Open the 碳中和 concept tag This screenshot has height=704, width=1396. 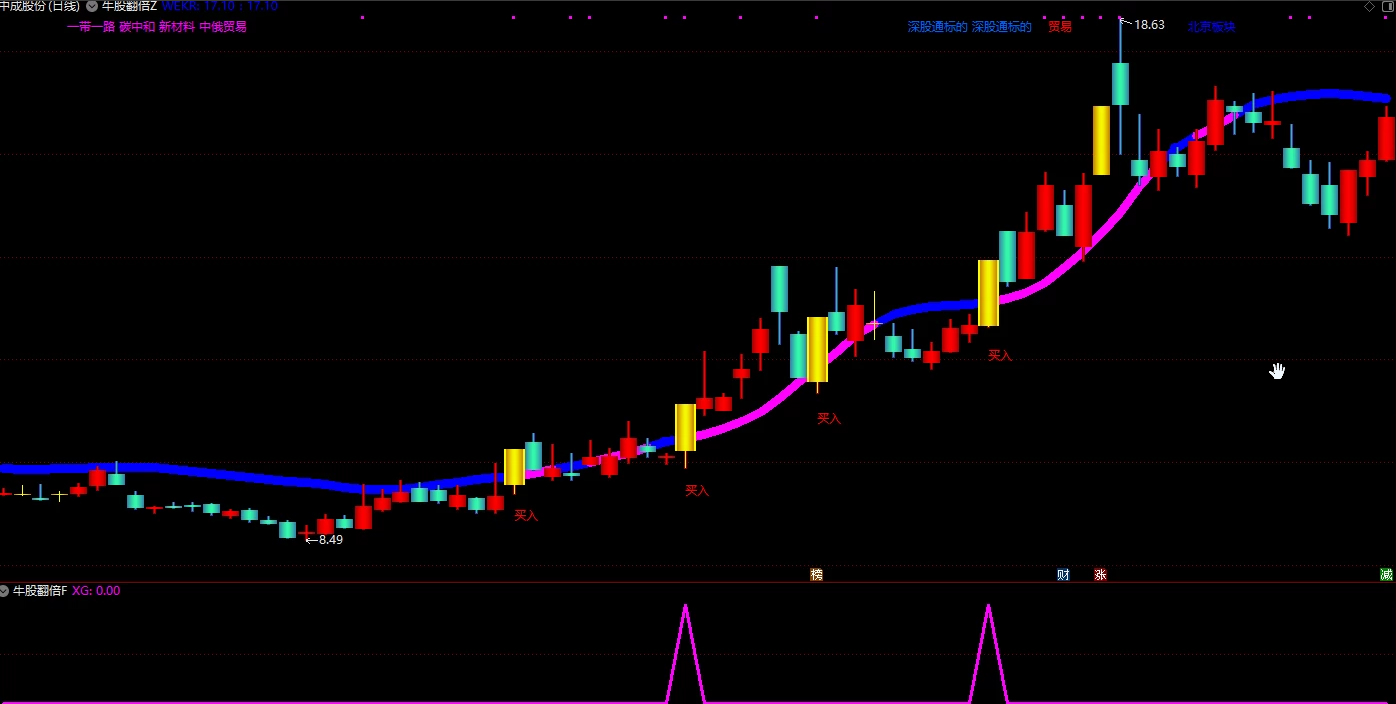(x=137, y=27)
